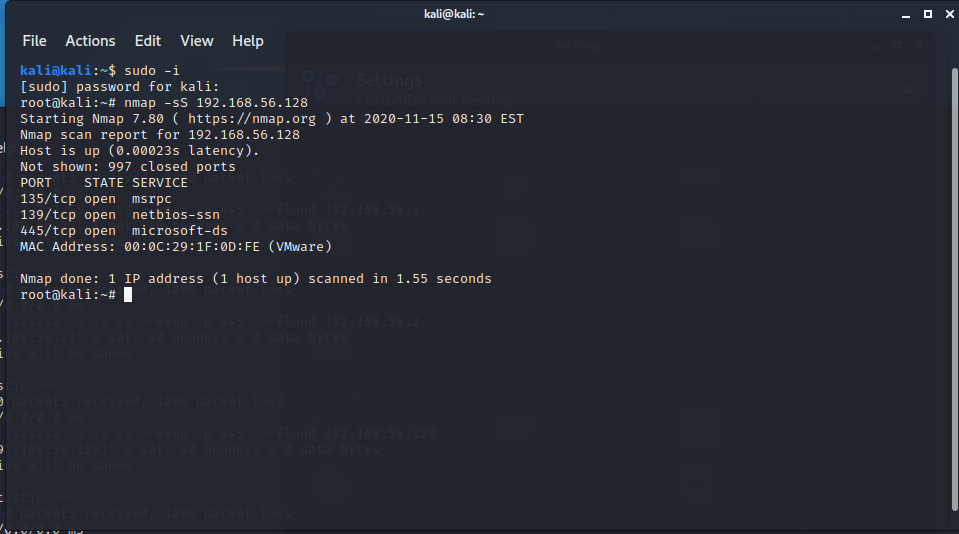Click the https://nmap.org URL
The image size is (959, 534).
(252, 119)
